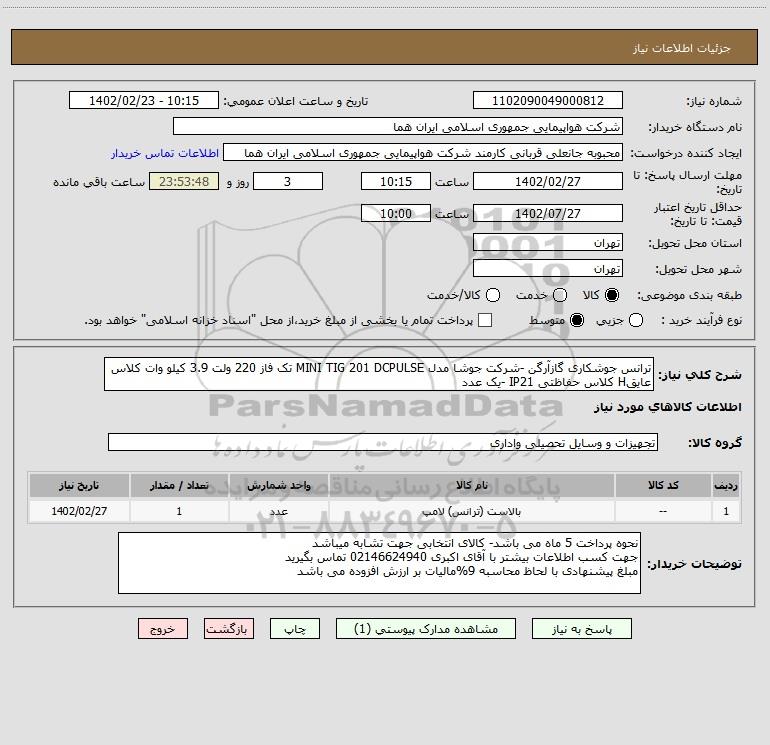
Task: Click the ردیف column header
Action: (x=726, y=485)
